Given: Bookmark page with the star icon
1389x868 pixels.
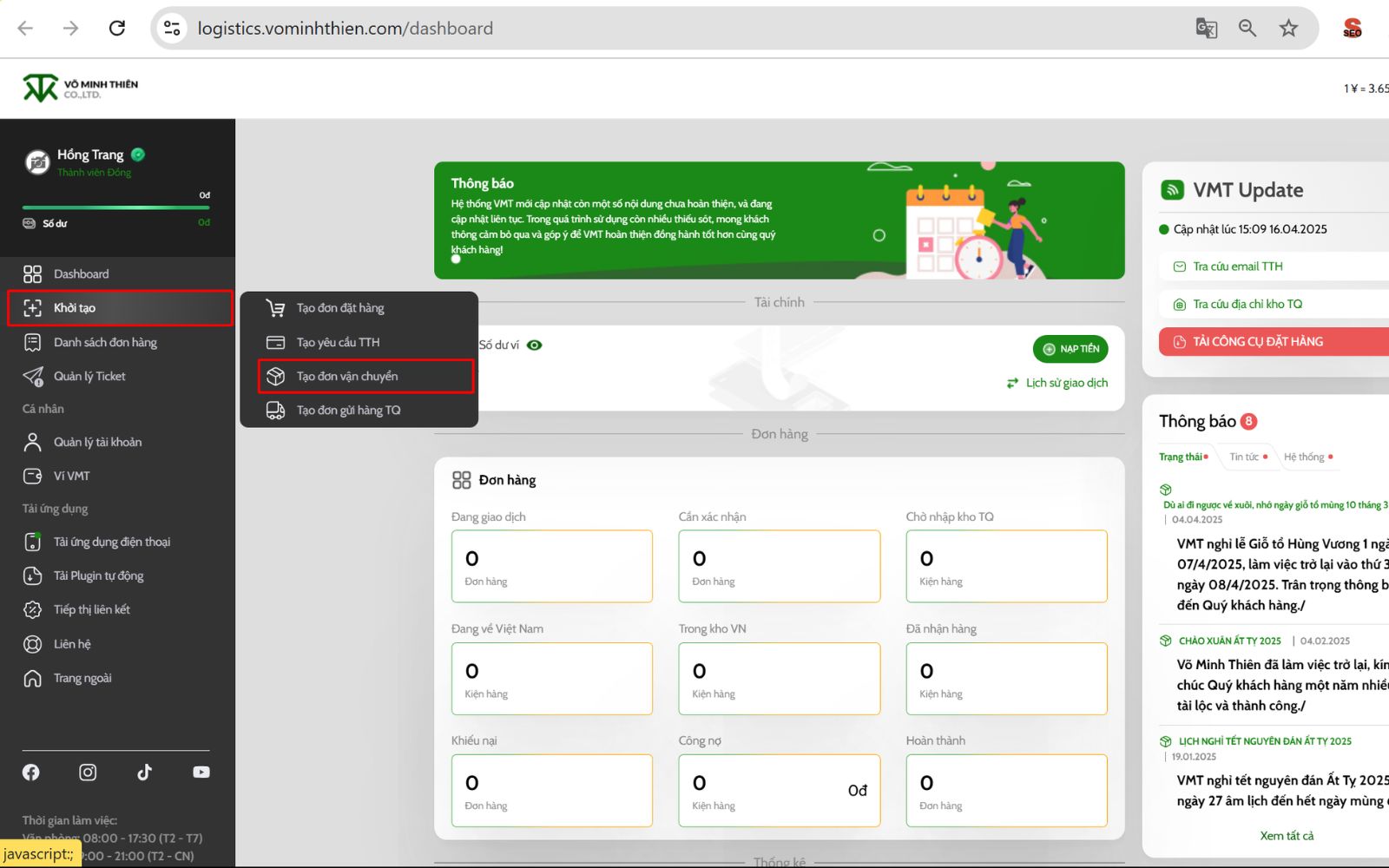Looking at the screenshot, I should click(1288, 29).
